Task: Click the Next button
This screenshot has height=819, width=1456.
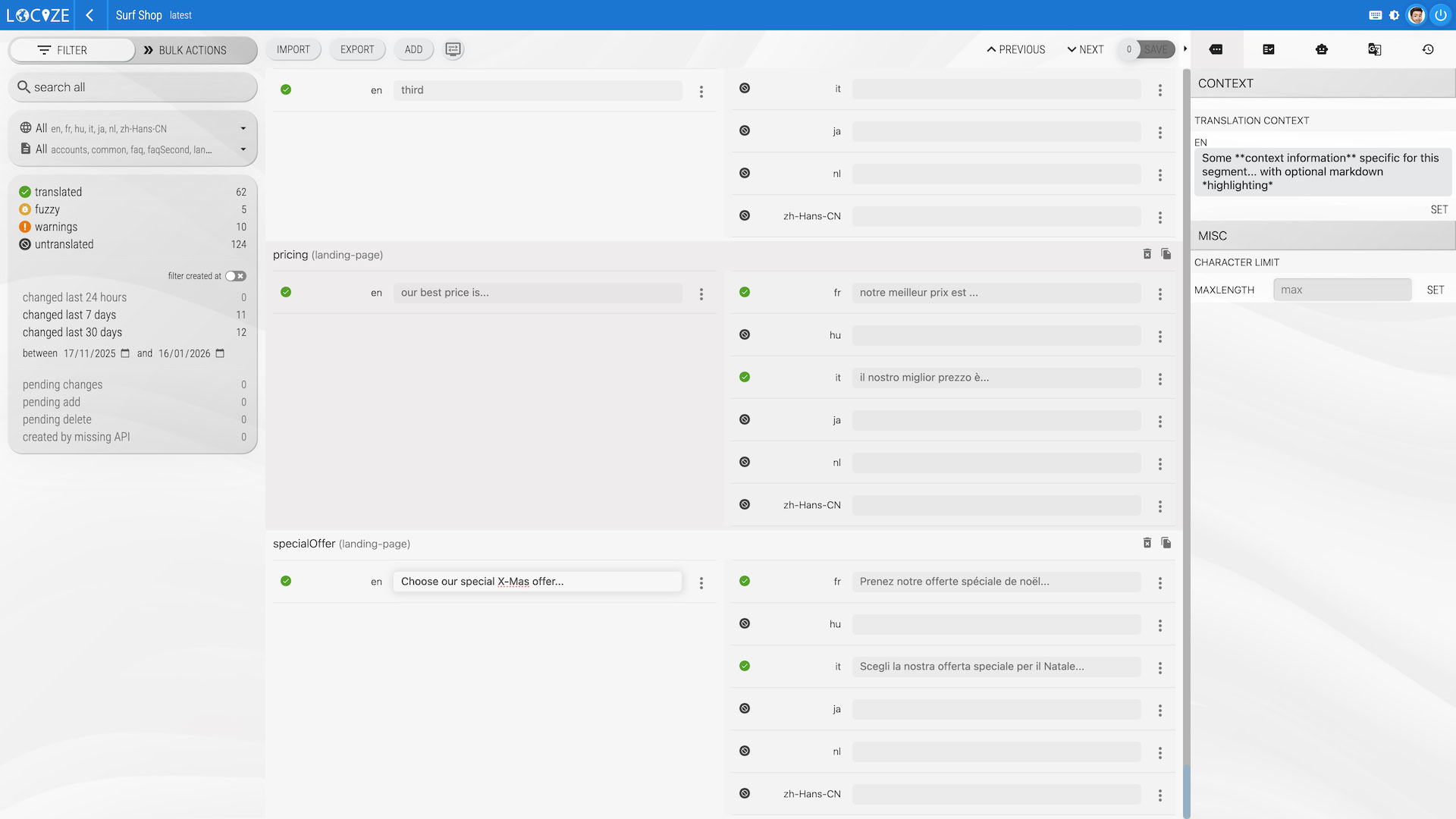Action: (x=1084, y=49)
